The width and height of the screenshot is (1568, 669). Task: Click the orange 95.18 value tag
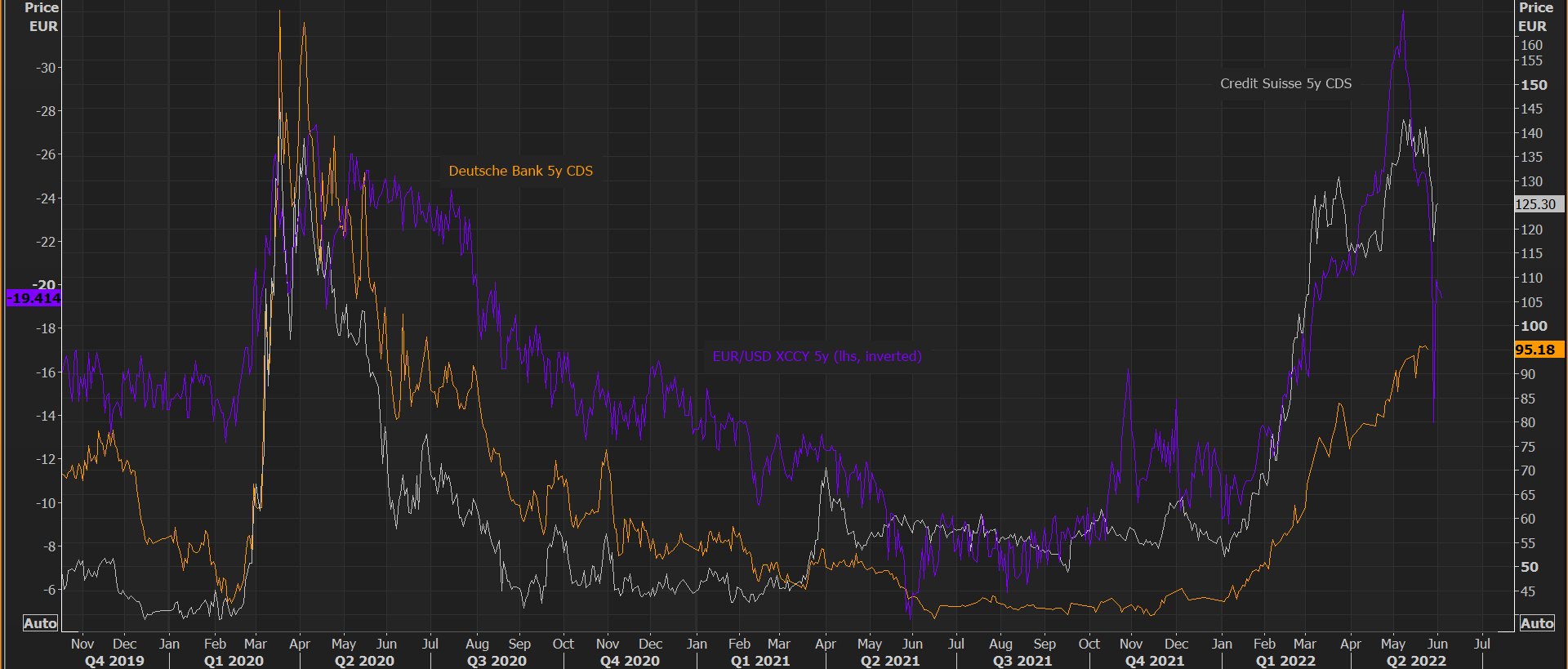pos(1539,350)
